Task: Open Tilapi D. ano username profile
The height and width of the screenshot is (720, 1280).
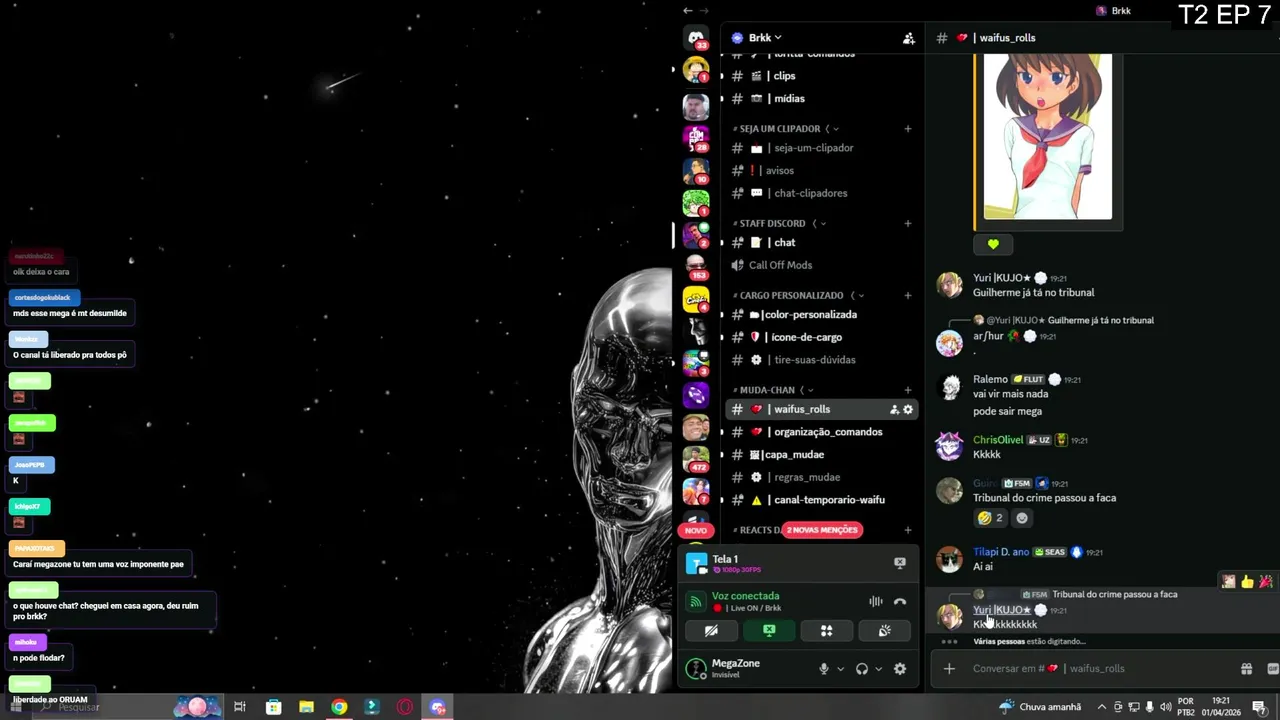Action: pyautogui.click(x=1001, y=552)
